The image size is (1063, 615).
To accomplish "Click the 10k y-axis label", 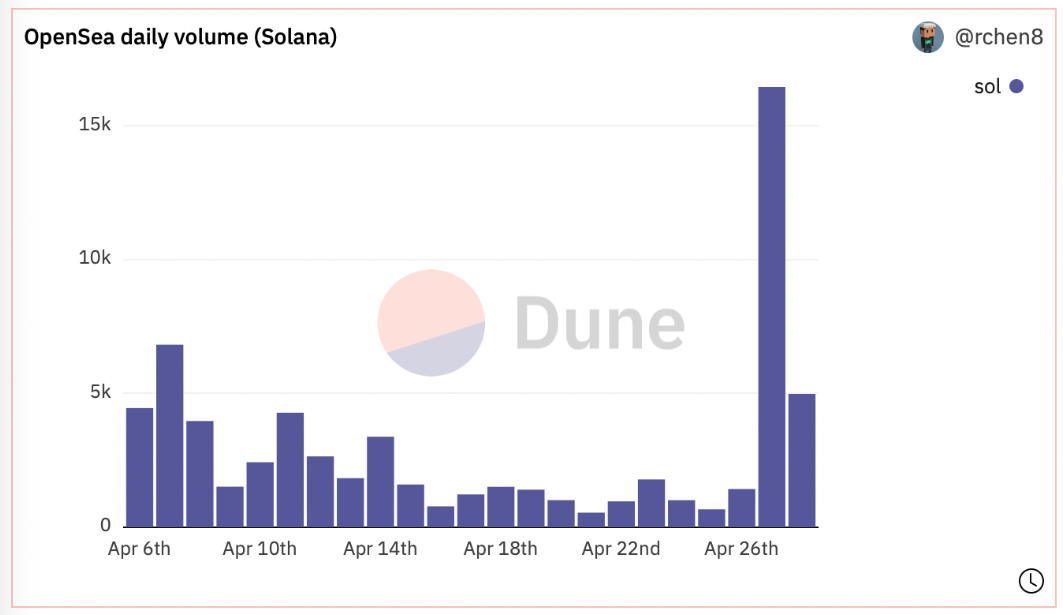I will (x=94, y=259).
